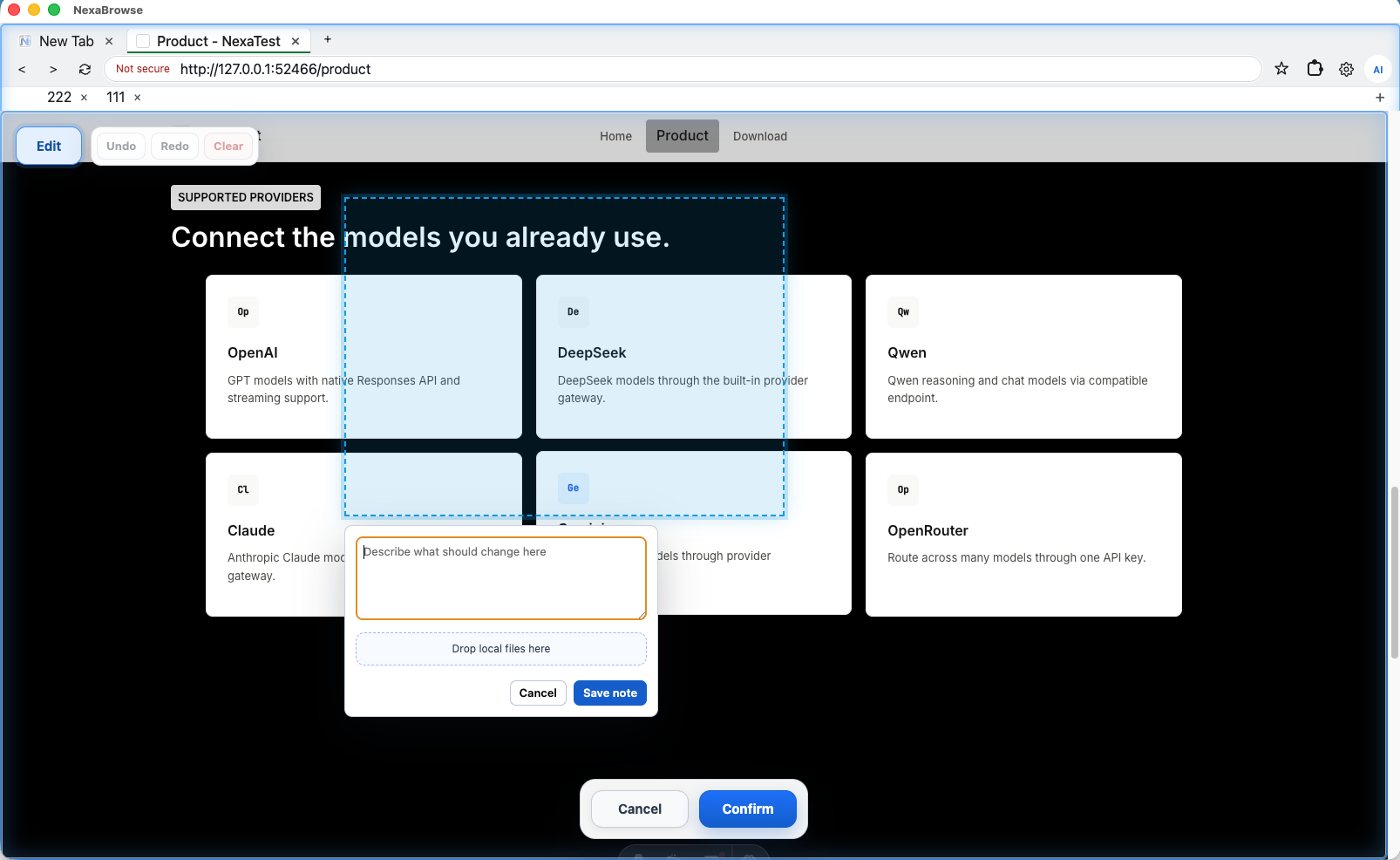Toggle the Edit mode button
Viewport: 1400px width, 860px height.
[49, 146]
